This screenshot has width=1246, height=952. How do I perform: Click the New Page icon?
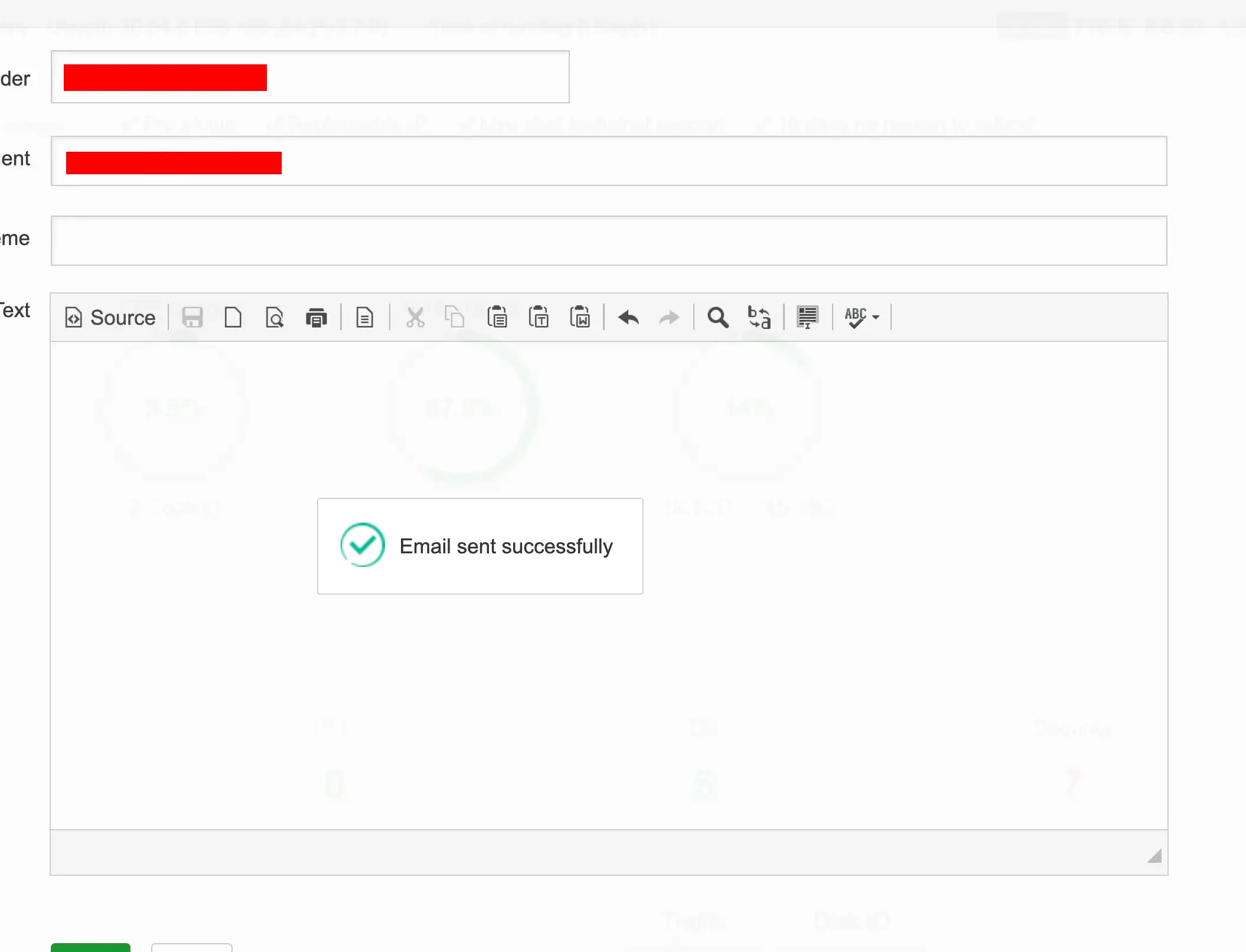(x=233, y=318)
